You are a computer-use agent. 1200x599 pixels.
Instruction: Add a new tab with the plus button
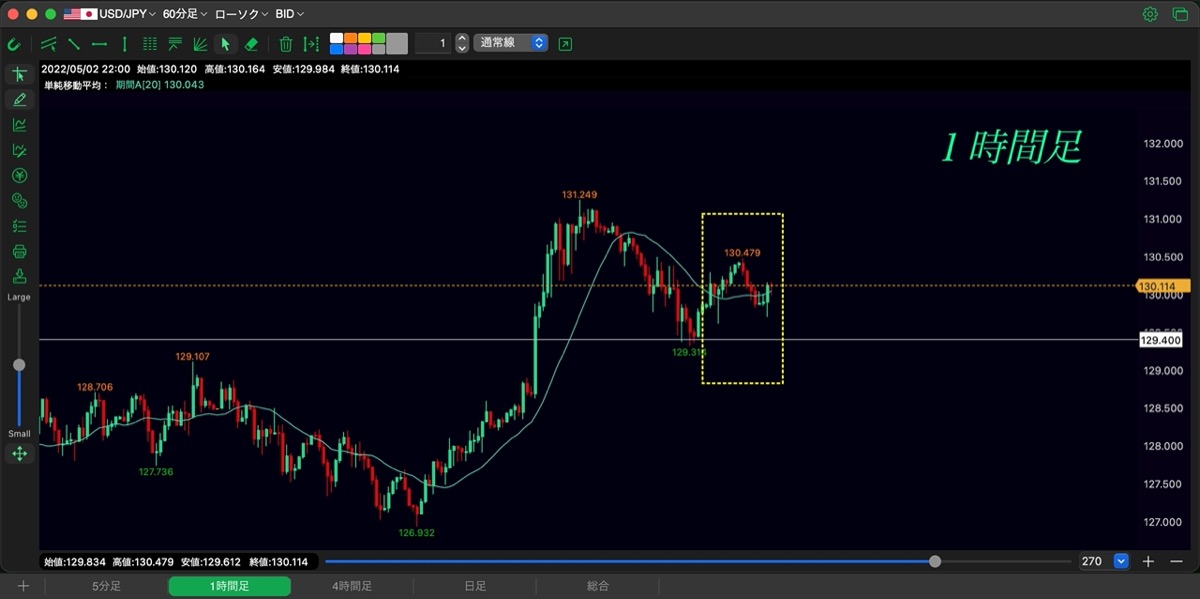point(23,586)
